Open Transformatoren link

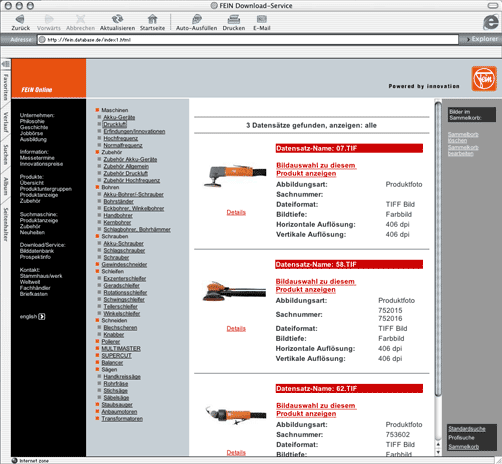[122, 418]
